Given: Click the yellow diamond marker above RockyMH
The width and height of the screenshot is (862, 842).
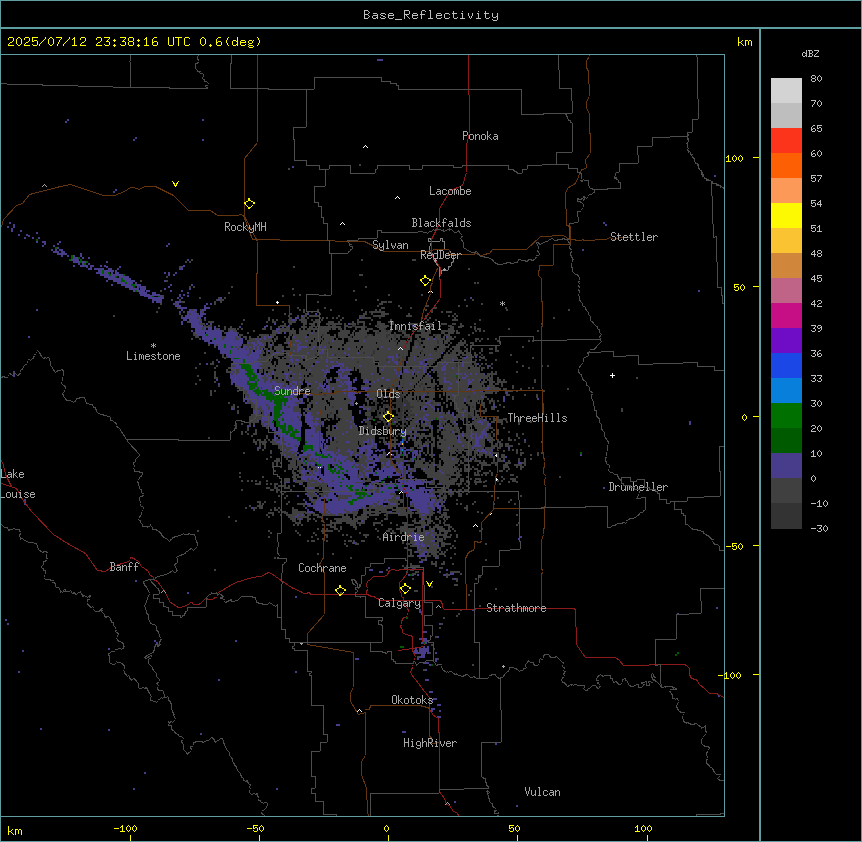Looking at the screenshot, I should 250,204.
